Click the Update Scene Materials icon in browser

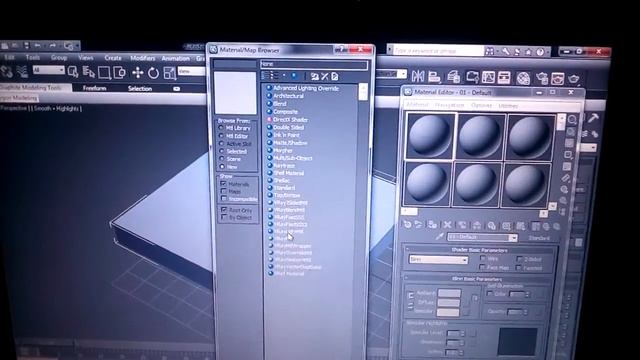pyautogui.click(x=314, y=76)
